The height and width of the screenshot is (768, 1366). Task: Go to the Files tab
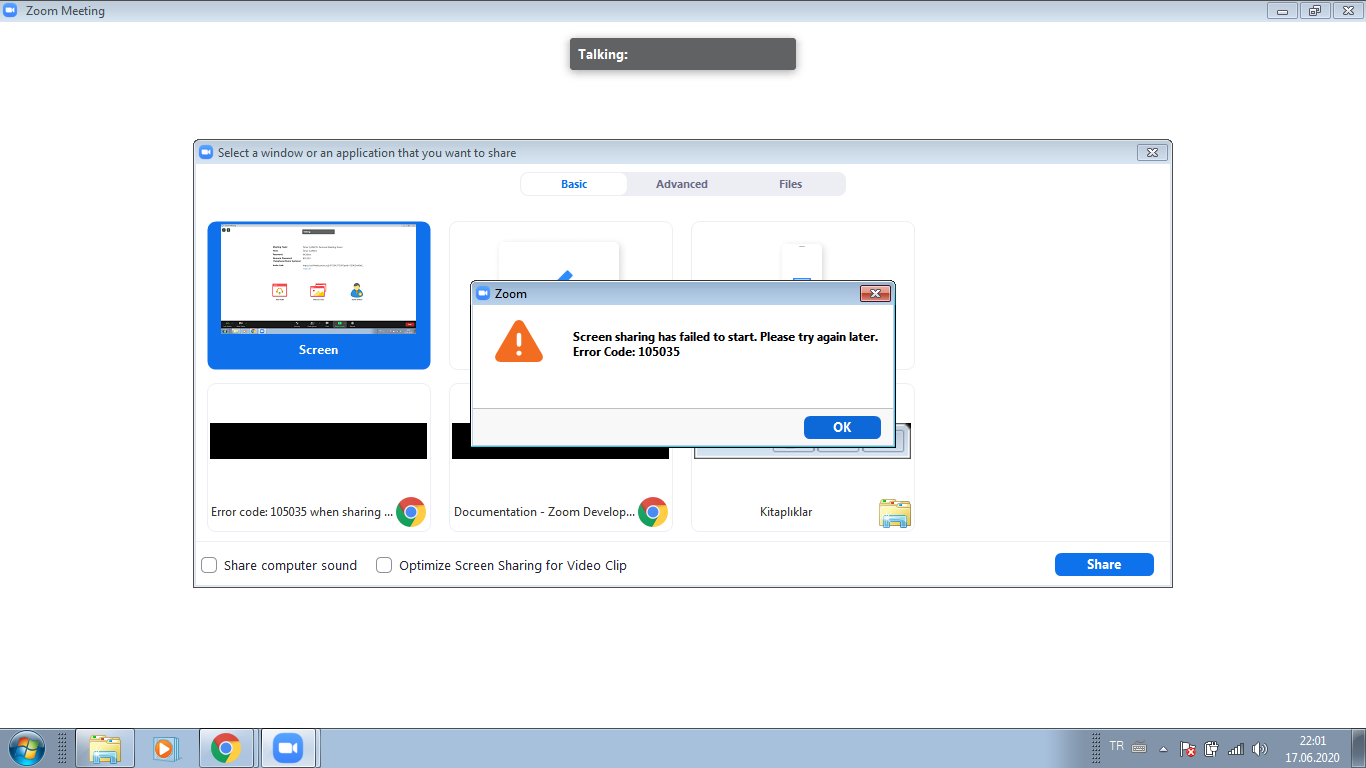click(x=791, y=184)
